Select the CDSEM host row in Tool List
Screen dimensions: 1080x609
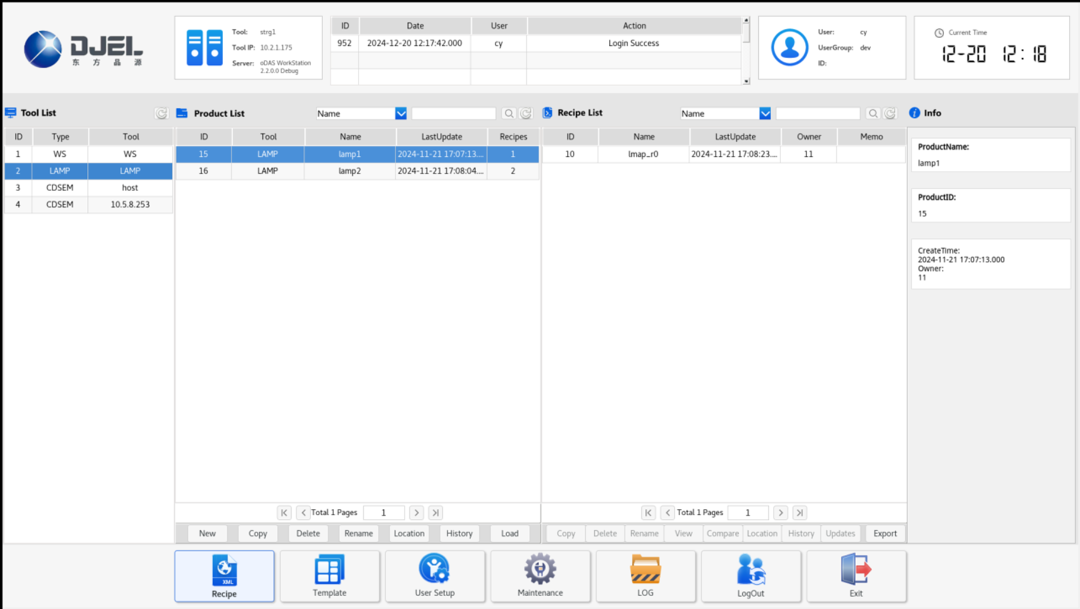[88, 188]
